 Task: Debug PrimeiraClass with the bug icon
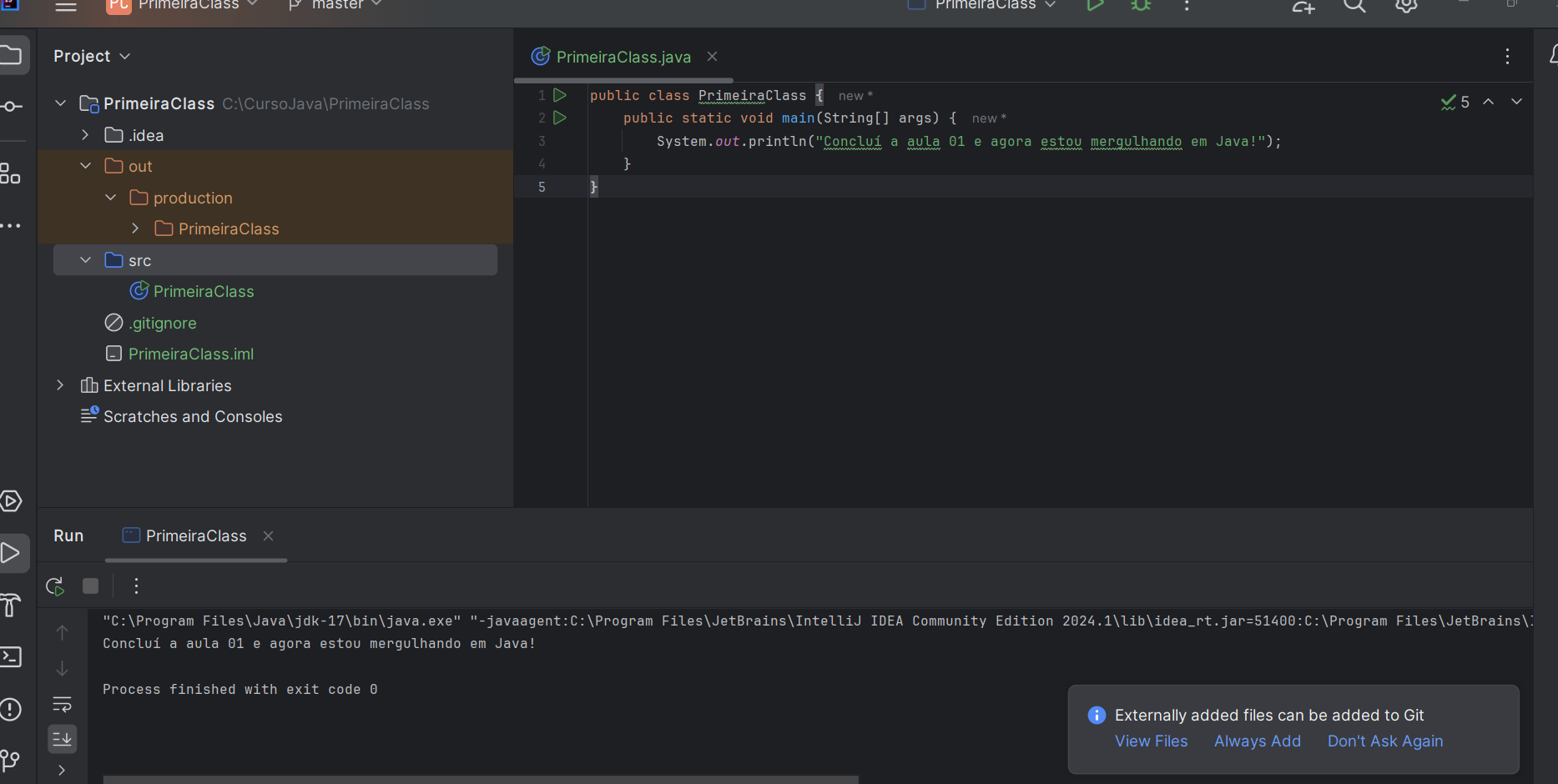click(x=1141, y=5)
